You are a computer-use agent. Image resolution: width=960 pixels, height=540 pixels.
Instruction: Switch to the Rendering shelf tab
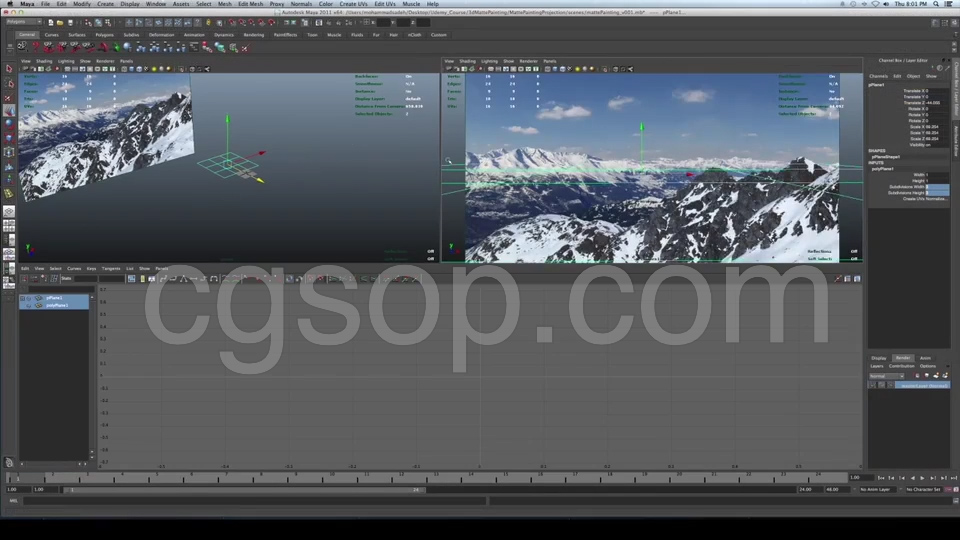(x=253, y=35)
